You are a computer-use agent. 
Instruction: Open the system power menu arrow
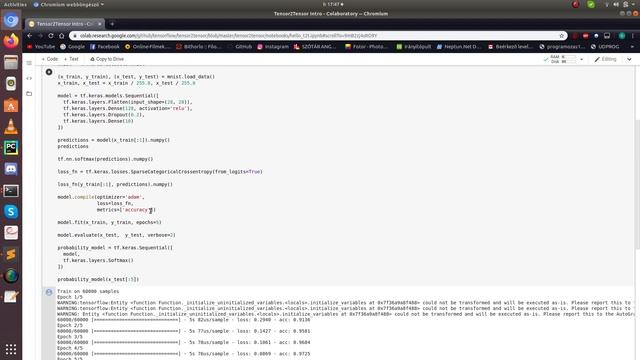pyautogui.click(x=634, y=4)
